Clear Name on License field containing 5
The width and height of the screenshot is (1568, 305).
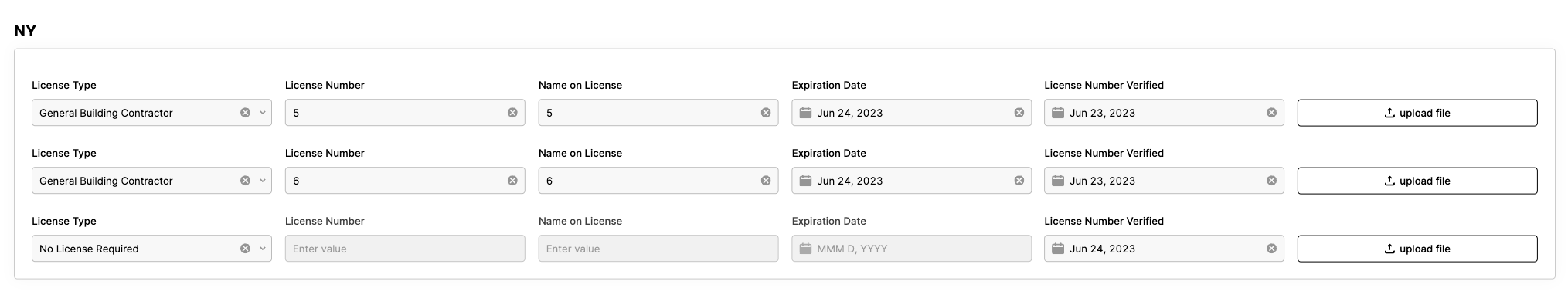[766, 113]
